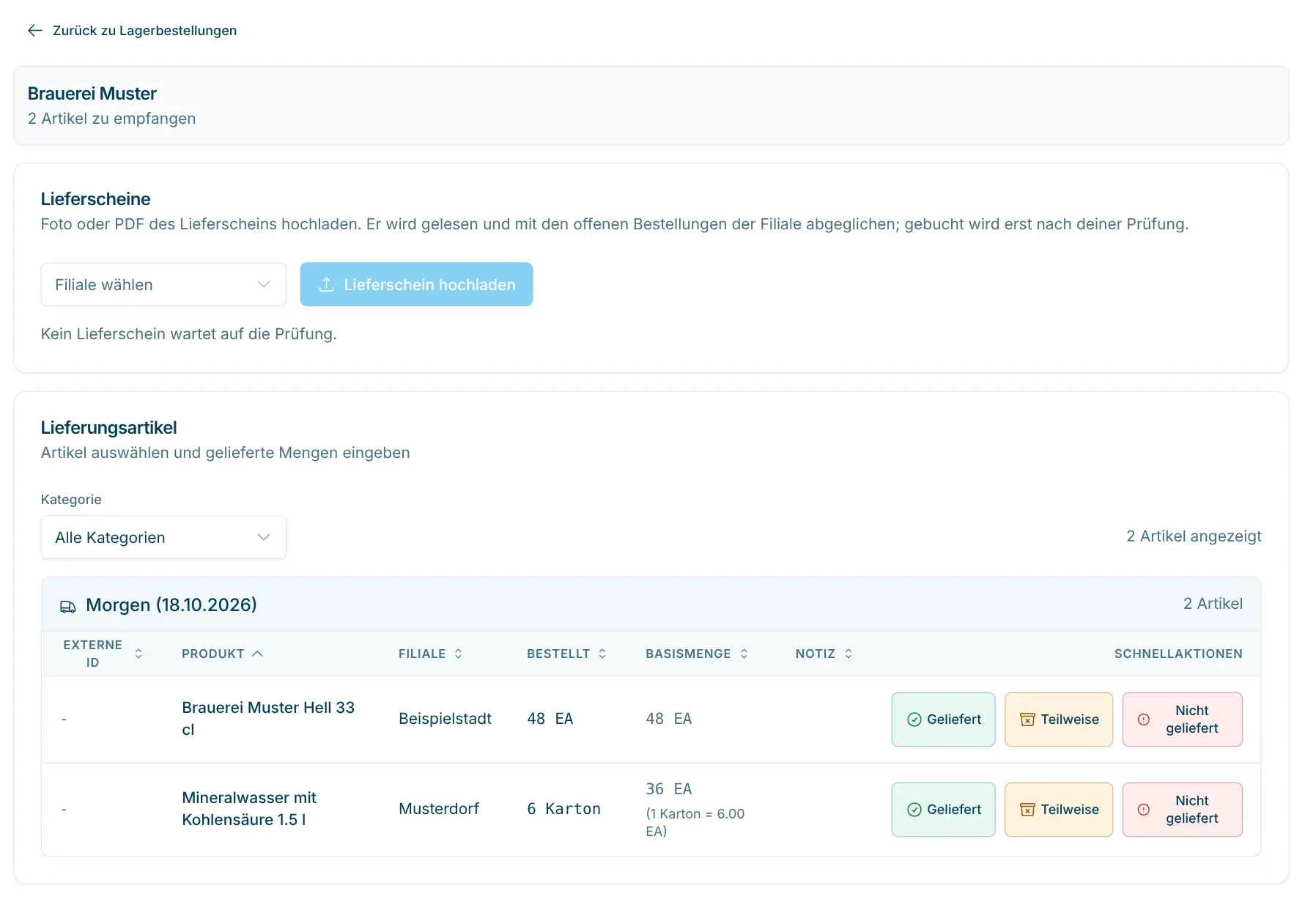Open the Alle Kategorien dropdown
The width and height of the screenshot is (1316, 910).
(x=163, y=537)
